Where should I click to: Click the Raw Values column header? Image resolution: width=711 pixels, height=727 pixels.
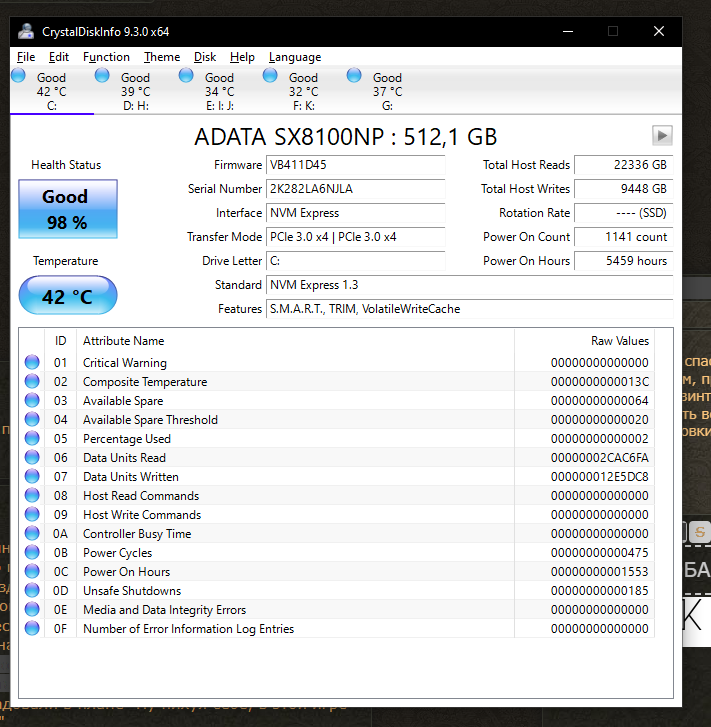(x=620, y=341)
